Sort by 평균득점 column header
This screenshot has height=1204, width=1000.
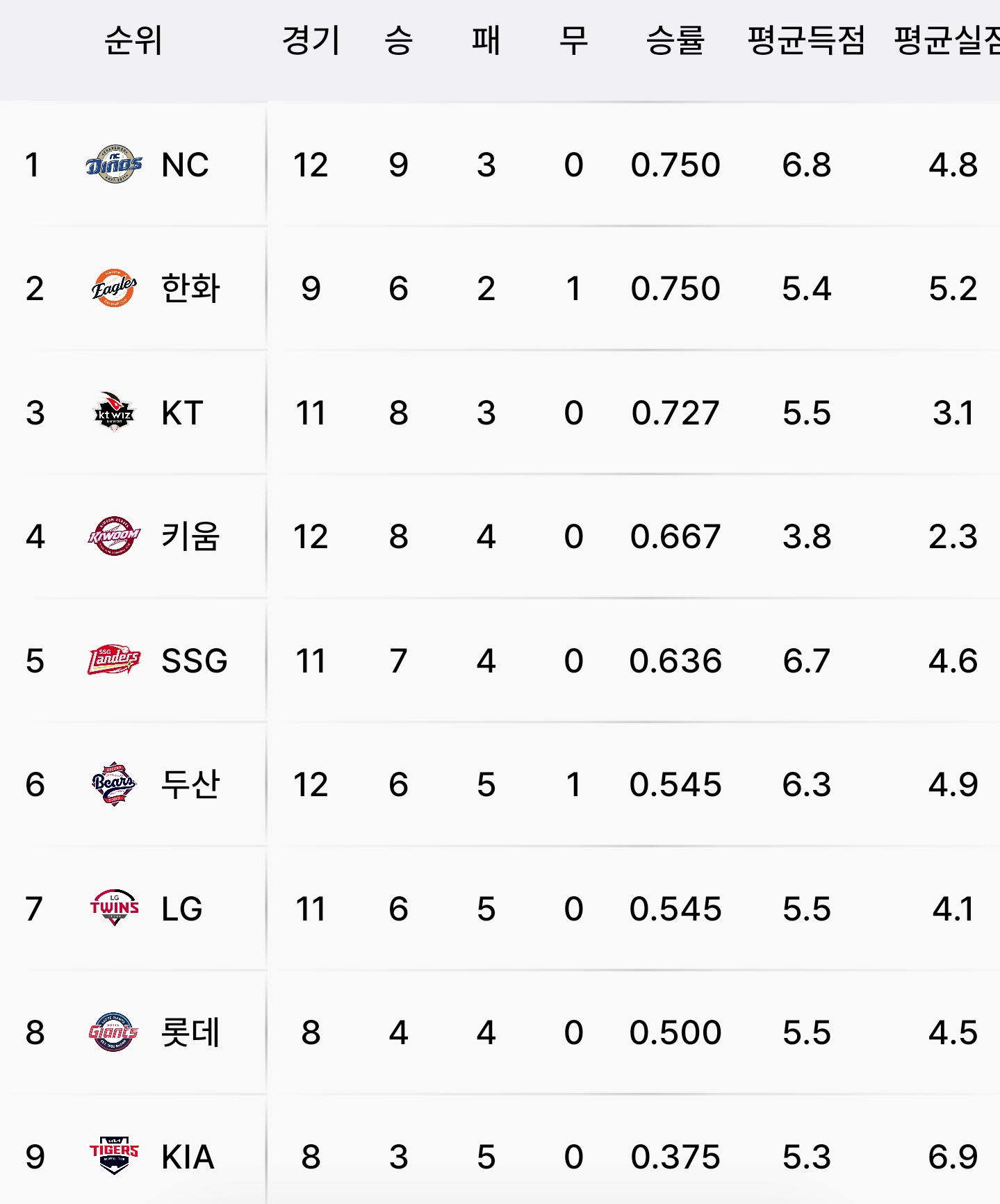pyautogui.click(x=806, y=40)
